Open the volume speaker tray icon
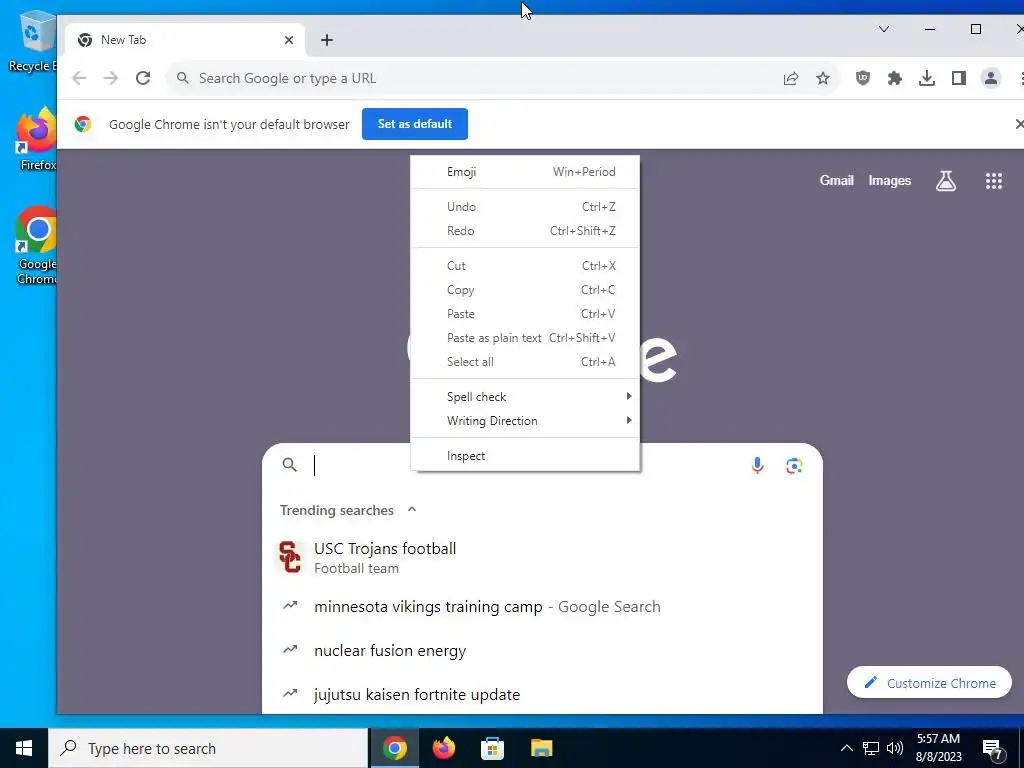The image size is (1024, 768). click(895, 748)
